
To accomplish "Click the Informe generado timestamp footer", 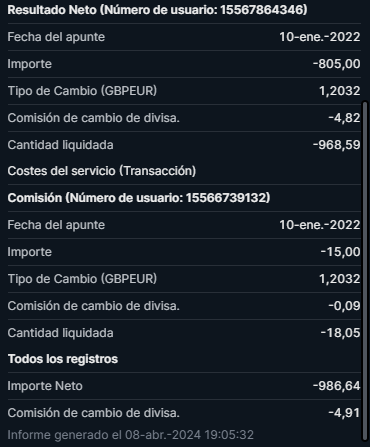I will coord(130,435).
